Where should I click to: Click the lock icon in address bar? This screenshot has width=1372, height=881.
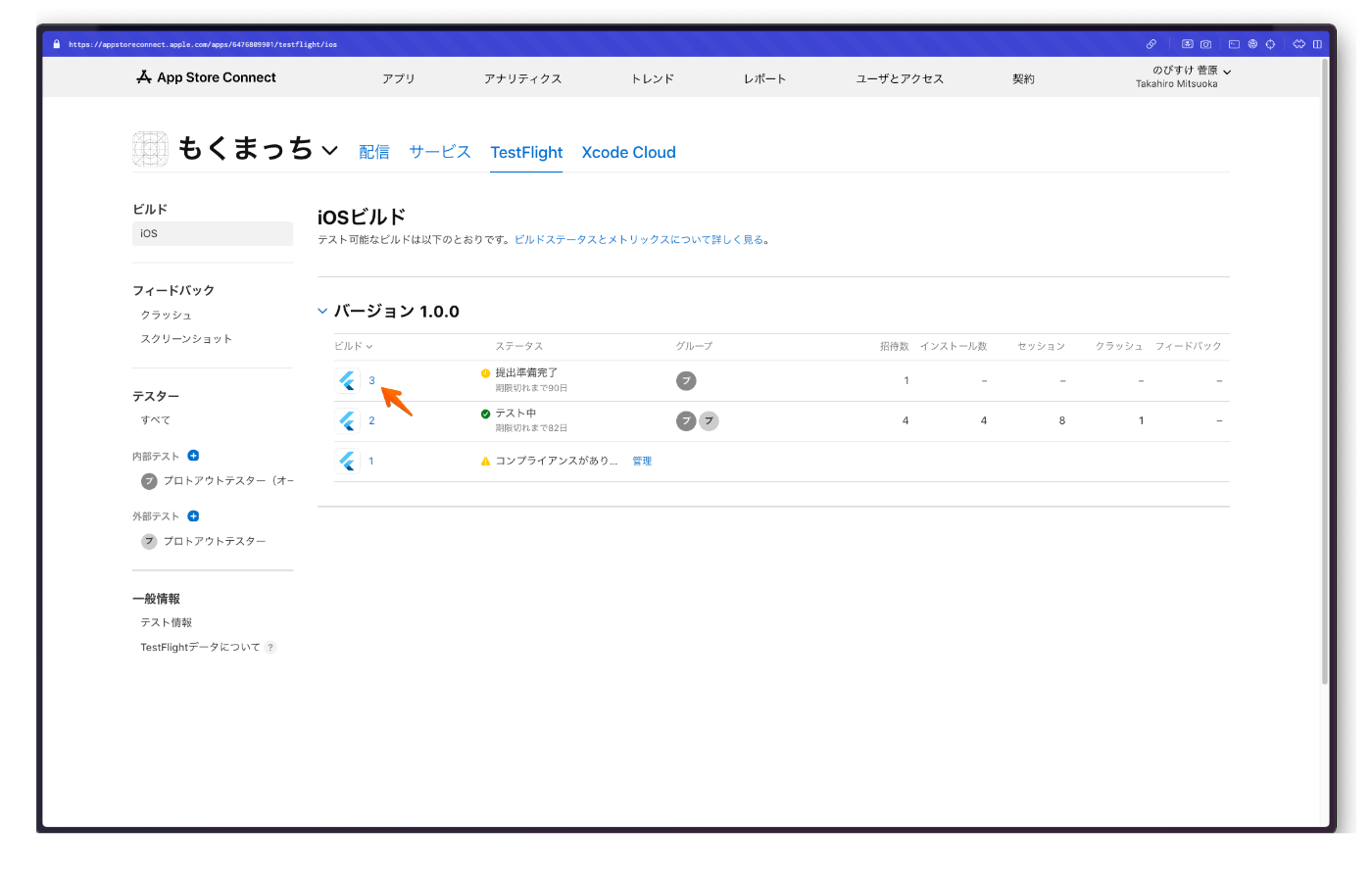coord(56,44)
